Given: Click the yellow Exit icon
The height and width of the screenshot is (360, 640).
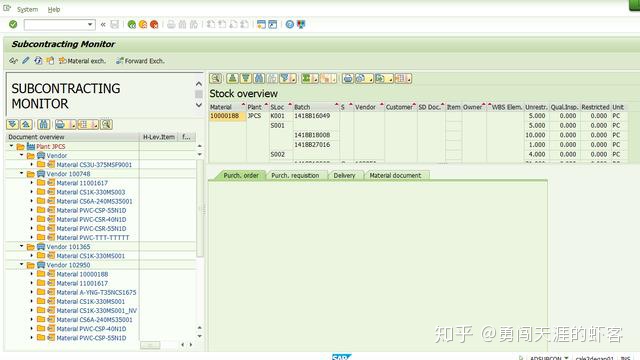Looking at the screenshot, I should click(x=143, y=24).
